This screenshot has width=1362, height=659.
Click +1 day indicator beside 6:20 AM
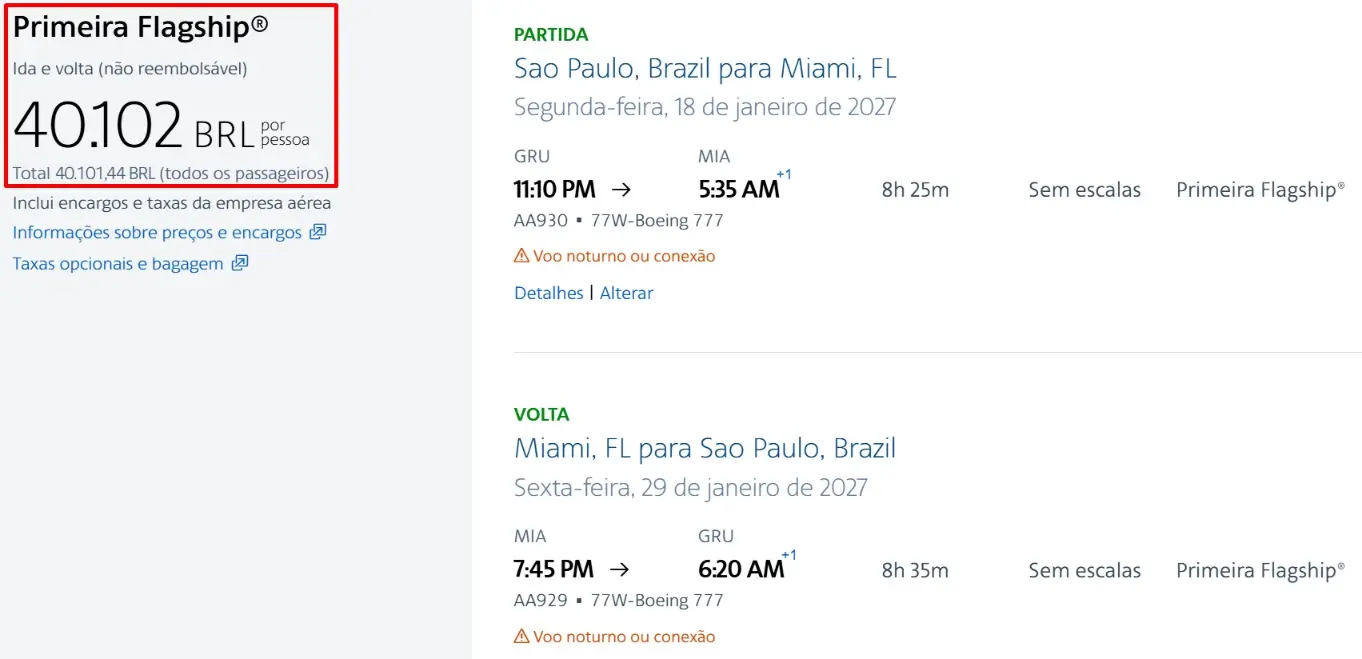tap(789, 555)
